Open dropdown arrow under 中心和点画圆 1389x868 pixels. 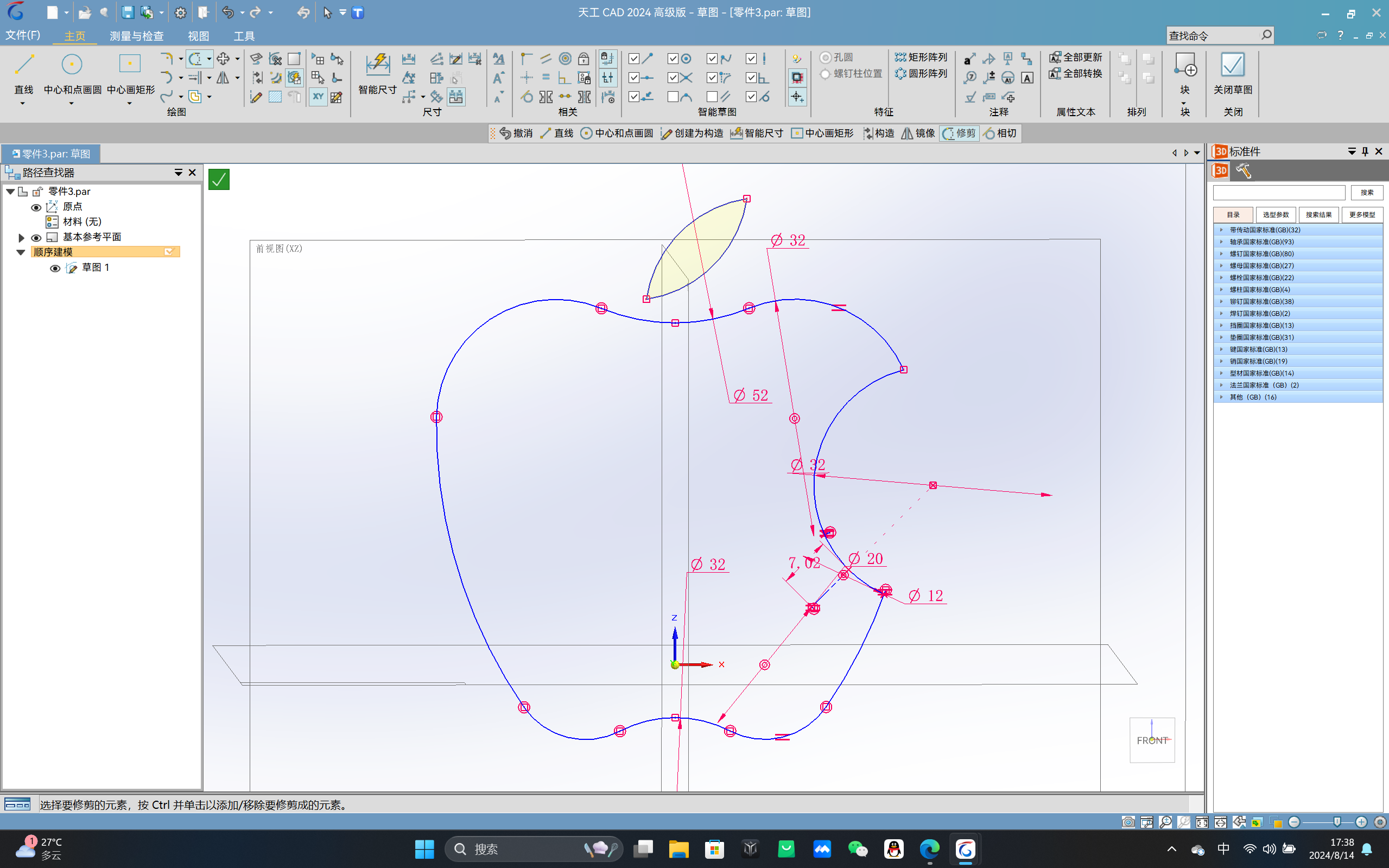tap(71, 103)
